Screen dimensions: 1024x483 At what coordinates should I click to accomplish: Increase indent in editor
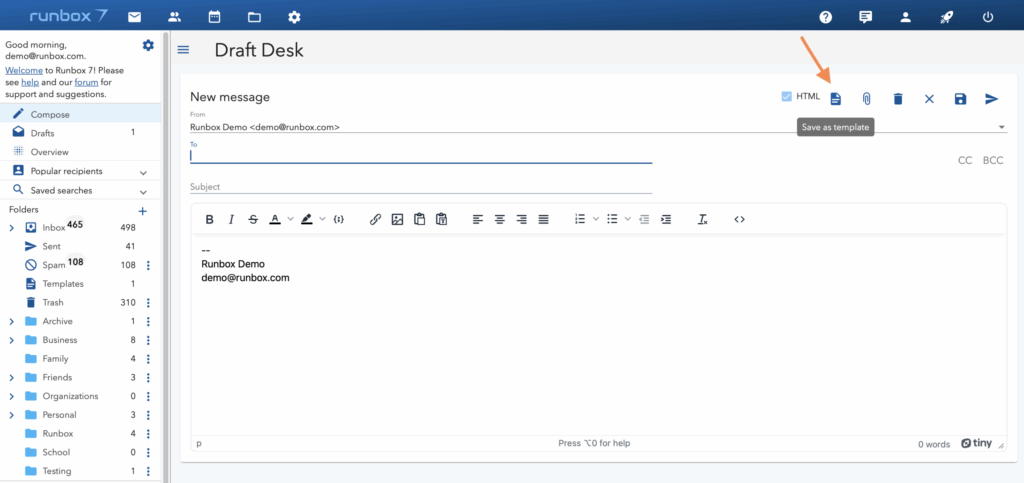click(x=665, y=219)
